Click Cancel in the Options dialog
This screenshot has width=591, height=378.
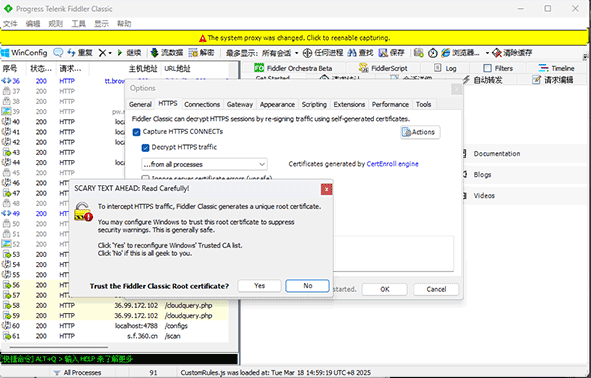point(436,289)
